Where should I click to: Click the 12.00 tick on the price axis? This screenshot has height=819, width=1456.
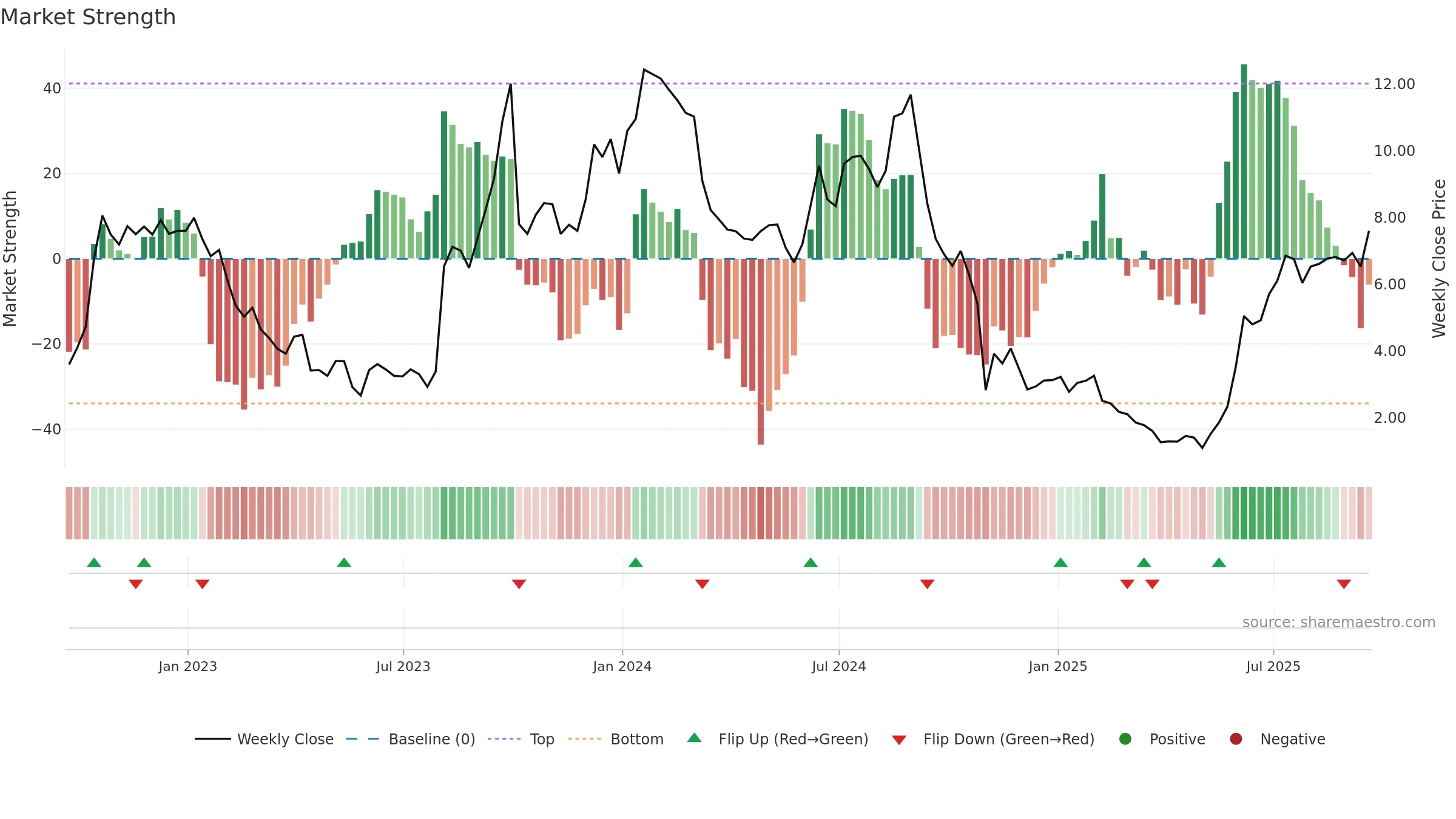tap(1395, 84)
